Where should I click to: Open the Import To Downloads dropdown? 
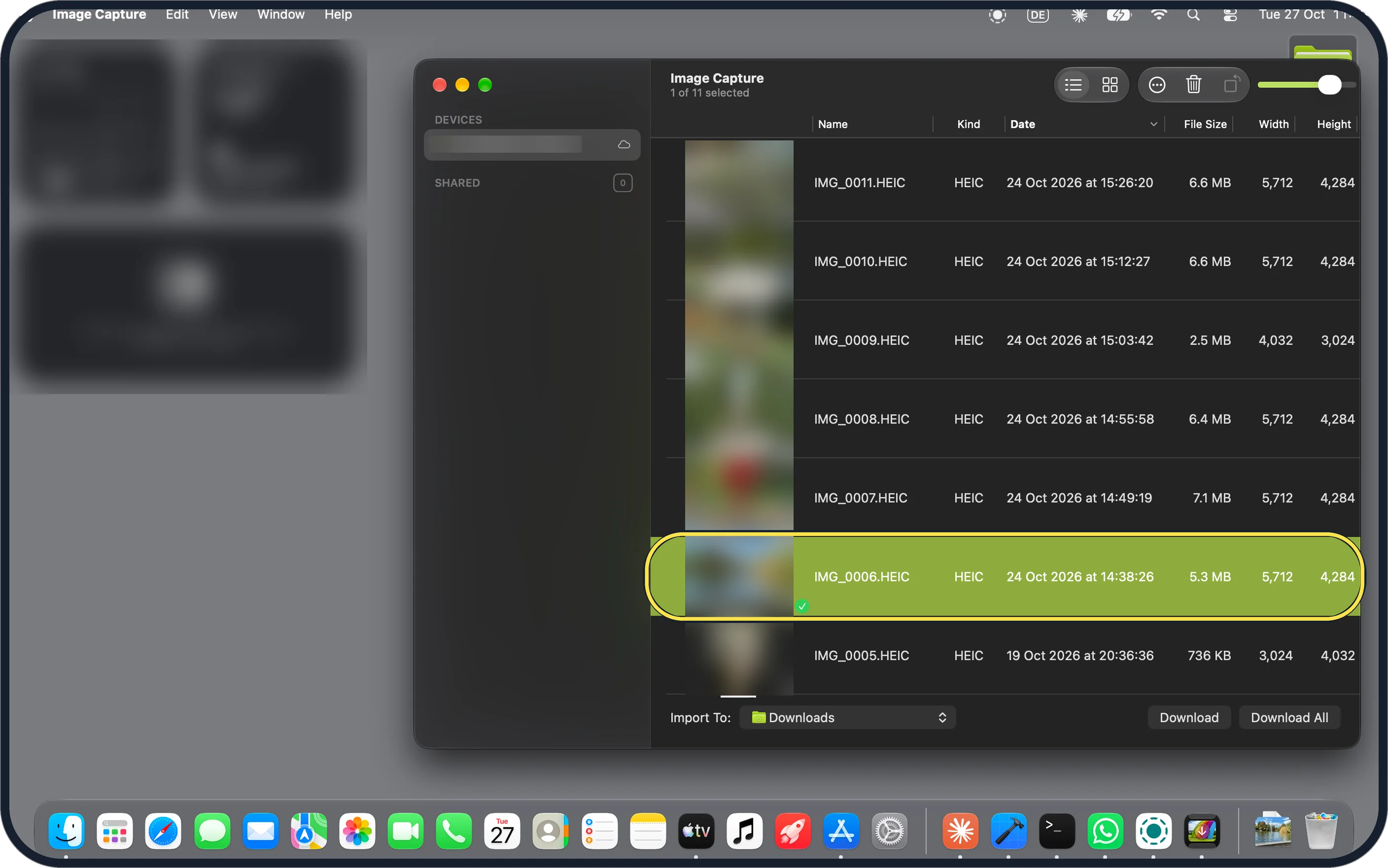click(848, 718)
